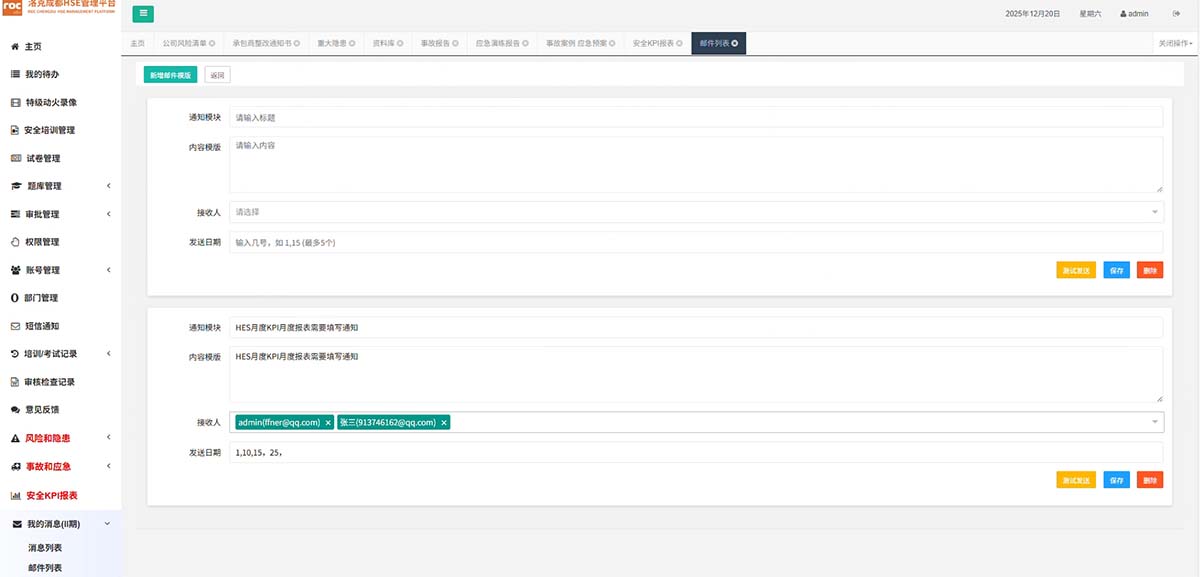Remove the 张三 recipient tag
1200x577 pixels.
tap(444, 423)
